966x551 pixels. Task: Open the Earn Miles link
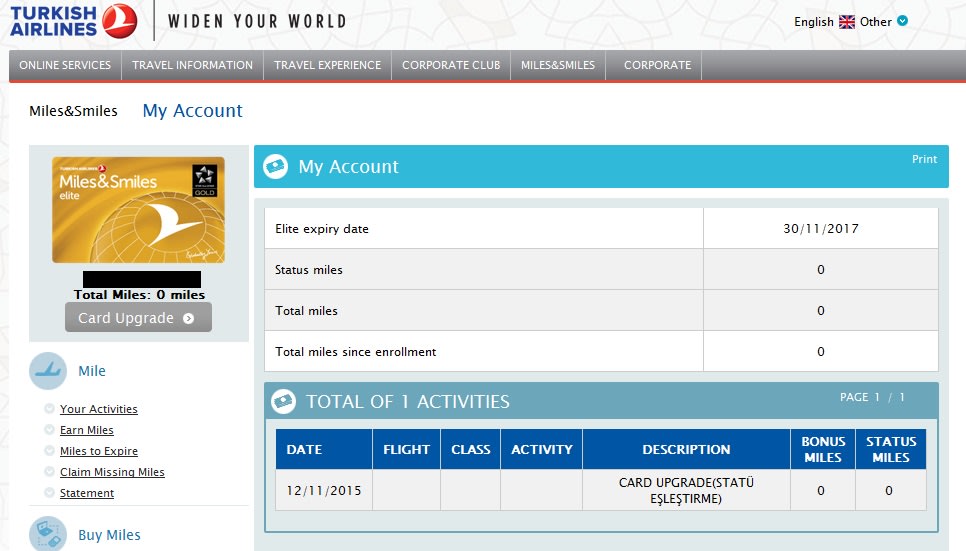click(x=87, y=430)
